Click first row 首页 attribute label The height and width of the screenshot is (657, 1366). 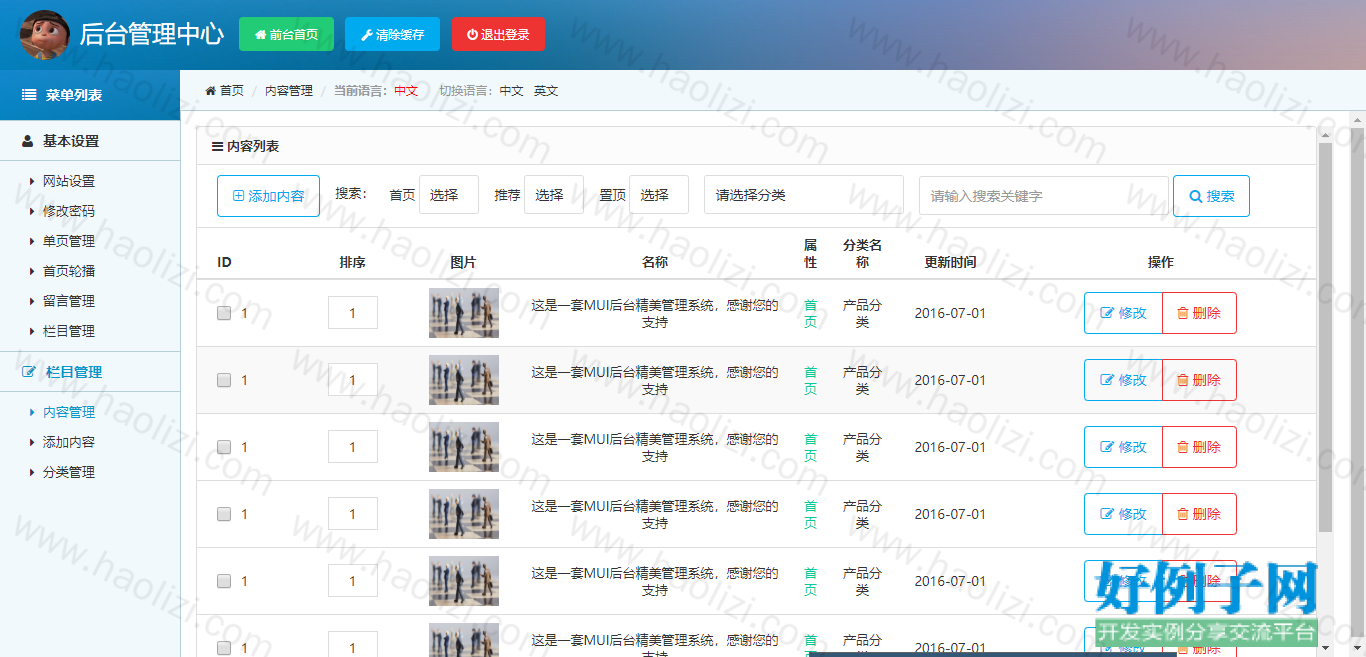[810, 313]
